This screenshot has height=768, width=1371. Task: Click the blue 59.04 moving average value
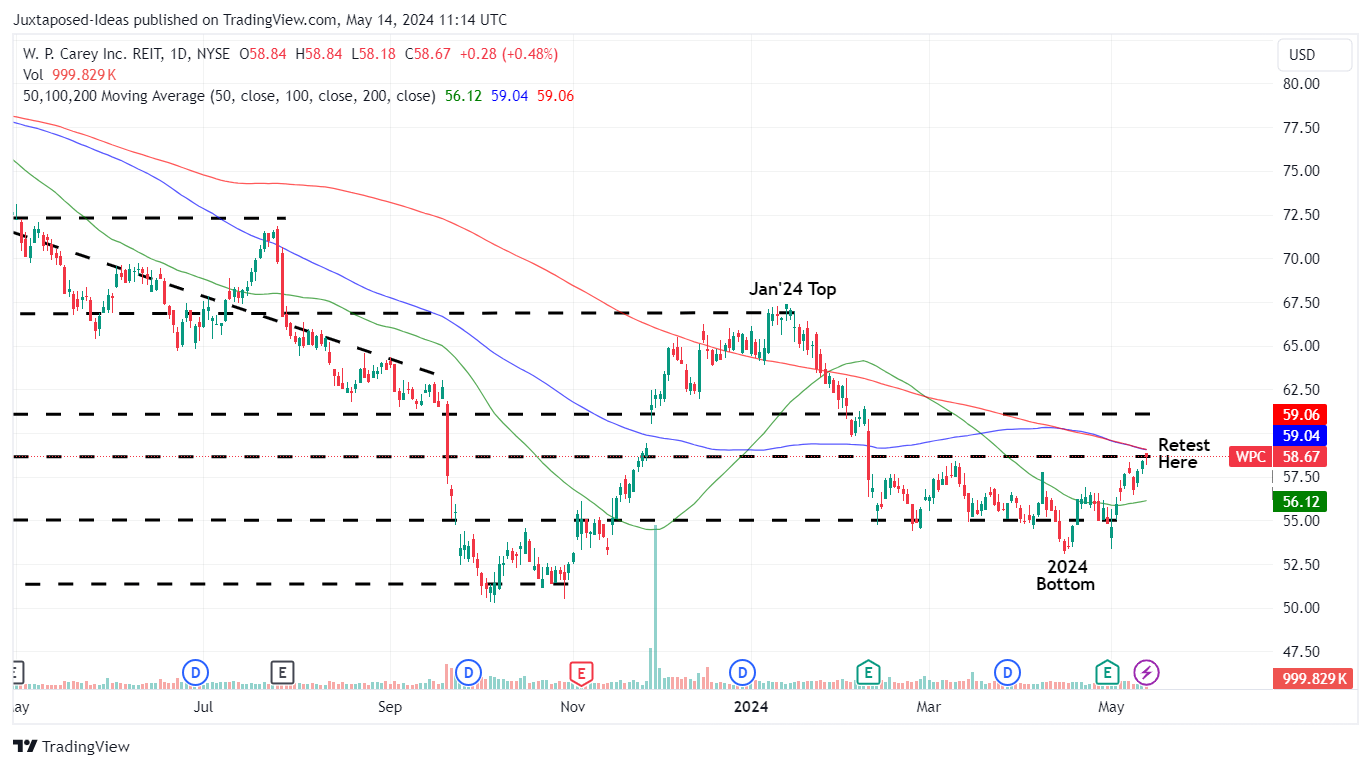coord(509,96)
